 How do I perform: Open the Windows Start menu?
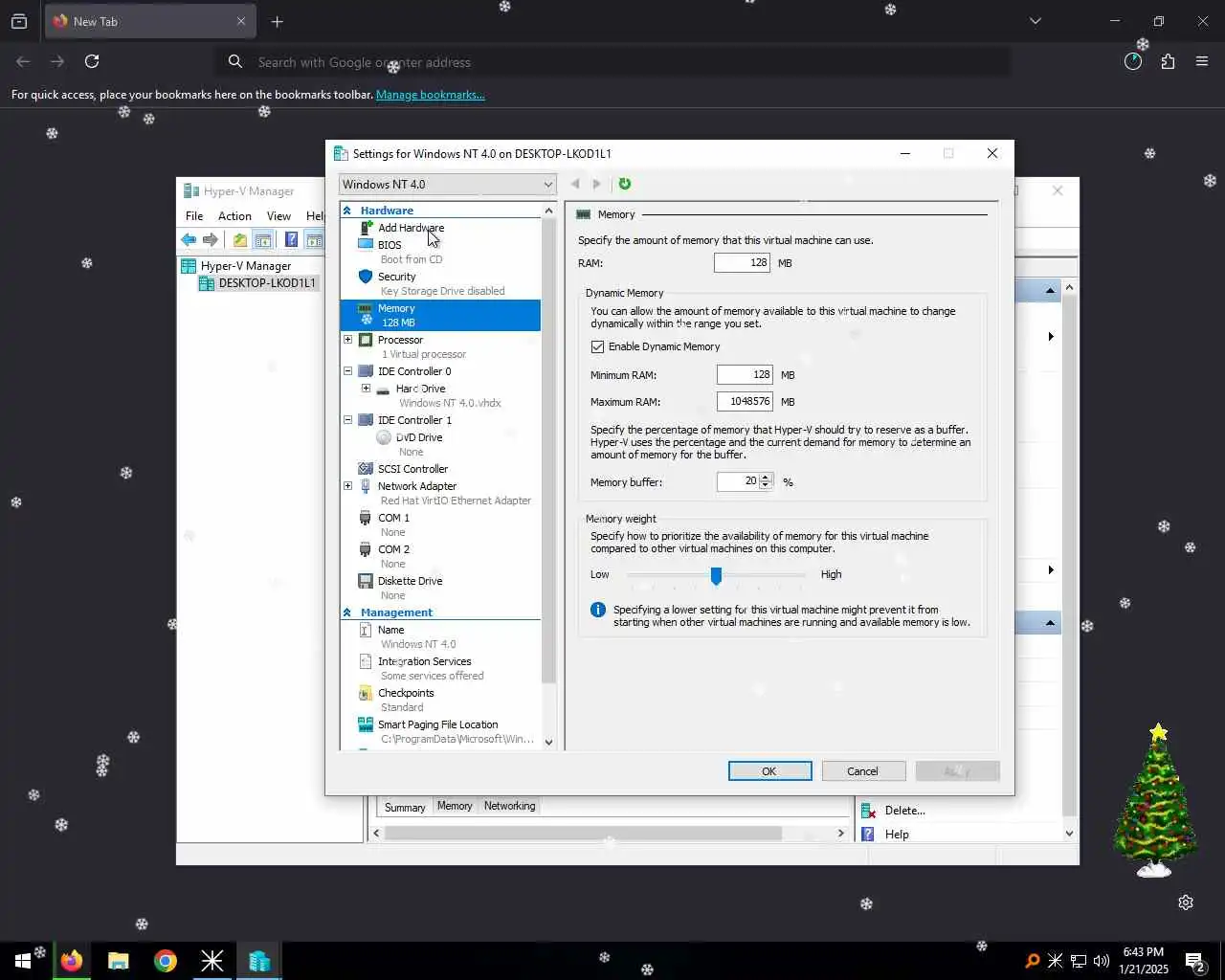click(x=23, y=961)
